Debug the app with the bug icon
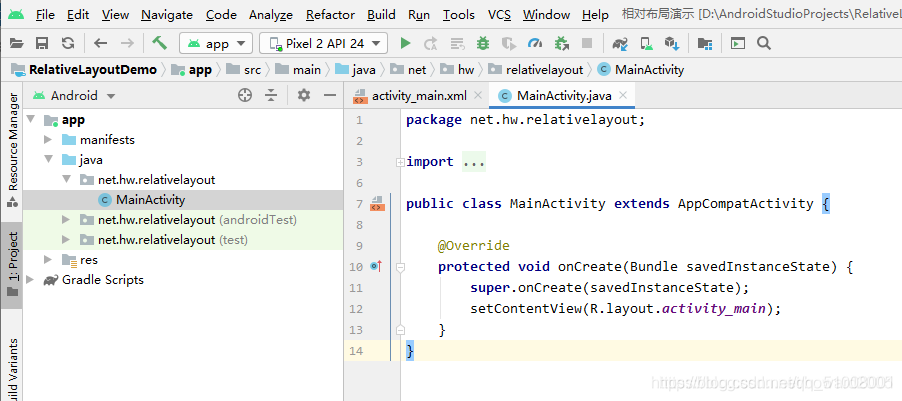902x401 pixels. pos(483,43)
